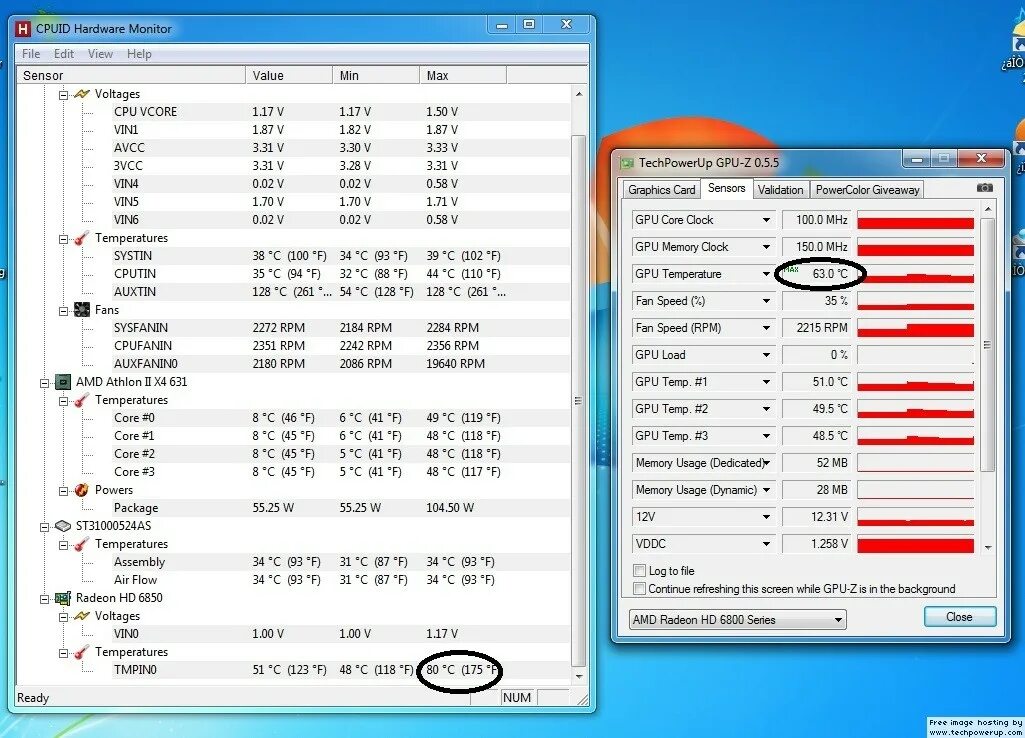This screenshot has height=738, width=1025.
Task: Click the Radeon Voltages lightning icon
Action: point(82,616)
